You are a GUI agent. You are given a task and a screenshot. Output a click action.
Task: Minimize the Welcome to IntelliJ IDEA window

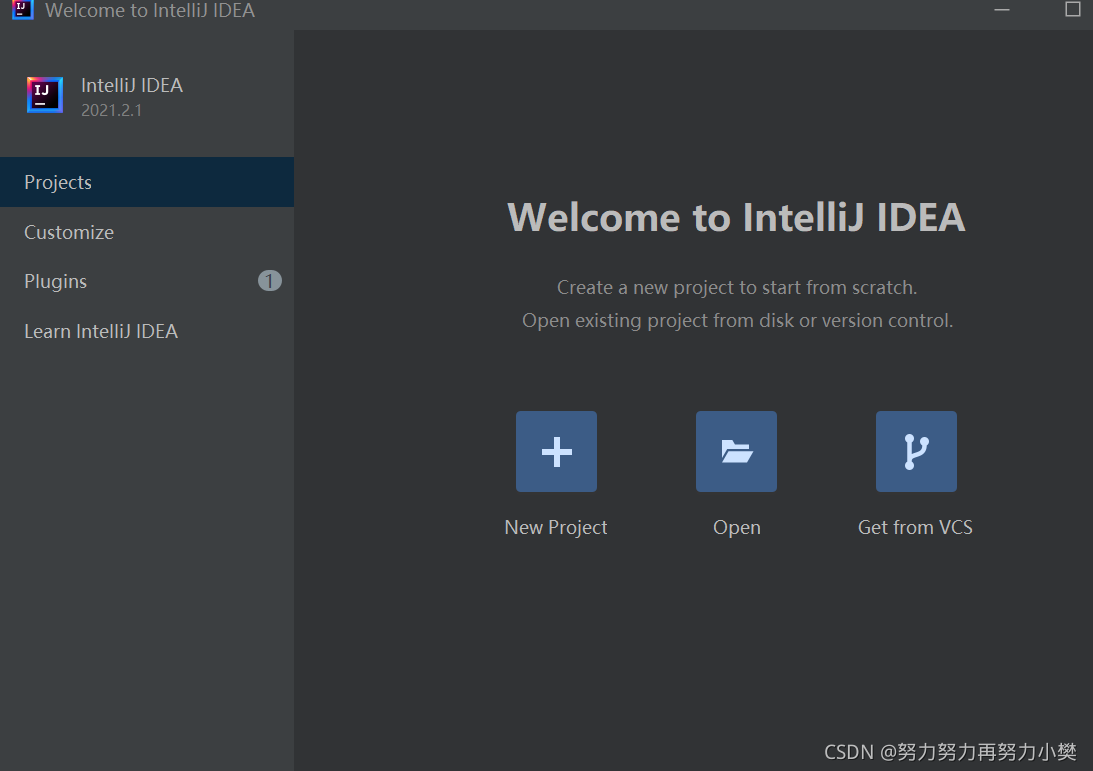point(1002,10)
